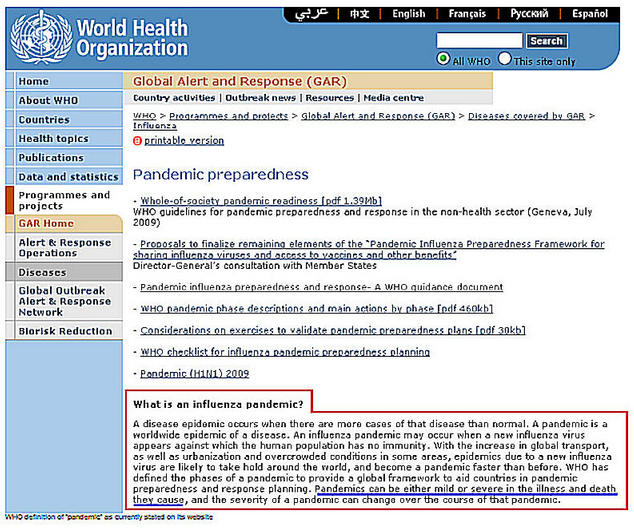The width and height of the screenshot is (634, 528).
Task: Open Proposals to finalize remaining elements link
Action: [x=368, y=249]
